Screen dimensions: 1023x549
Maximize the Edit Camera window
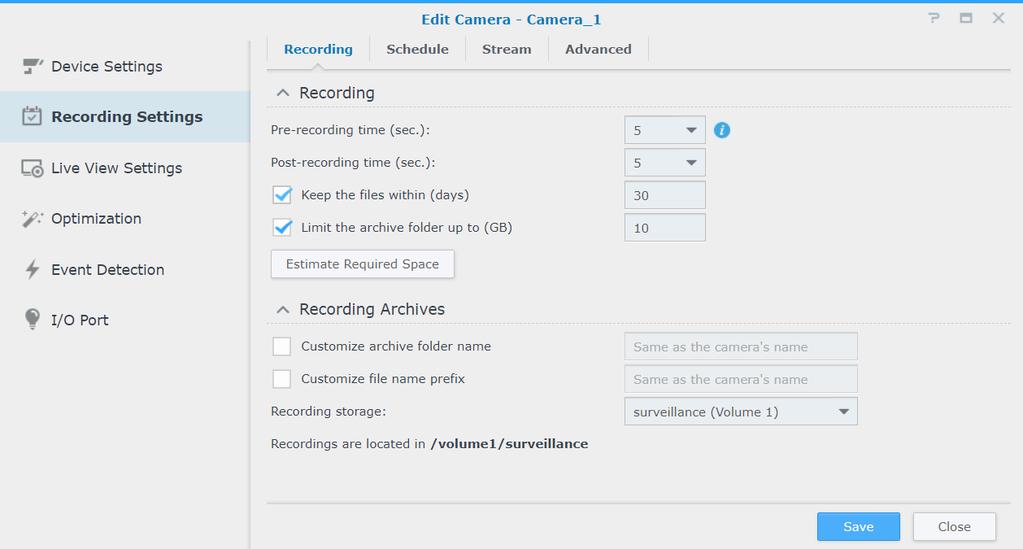click(x=966, y=18)
